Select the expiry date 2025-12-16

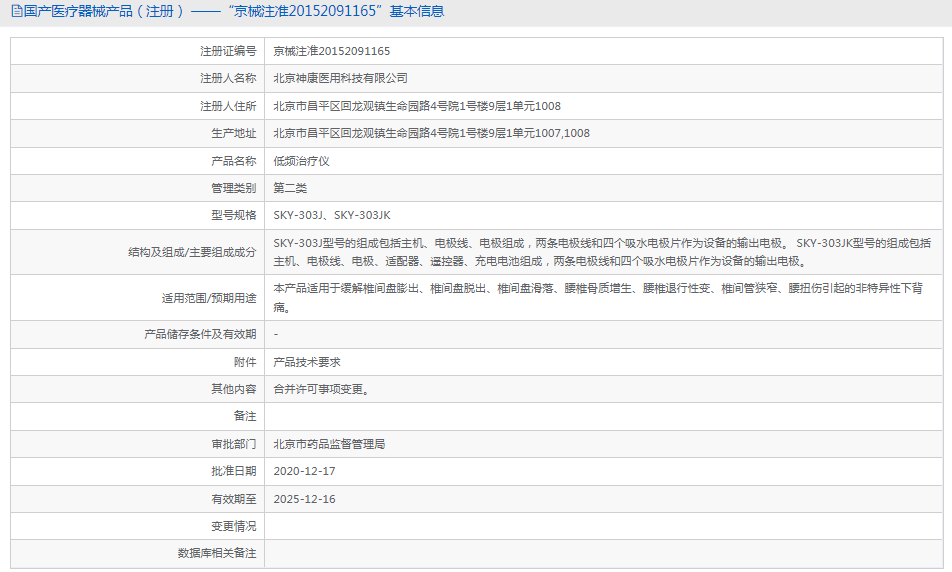pos(304,499)
